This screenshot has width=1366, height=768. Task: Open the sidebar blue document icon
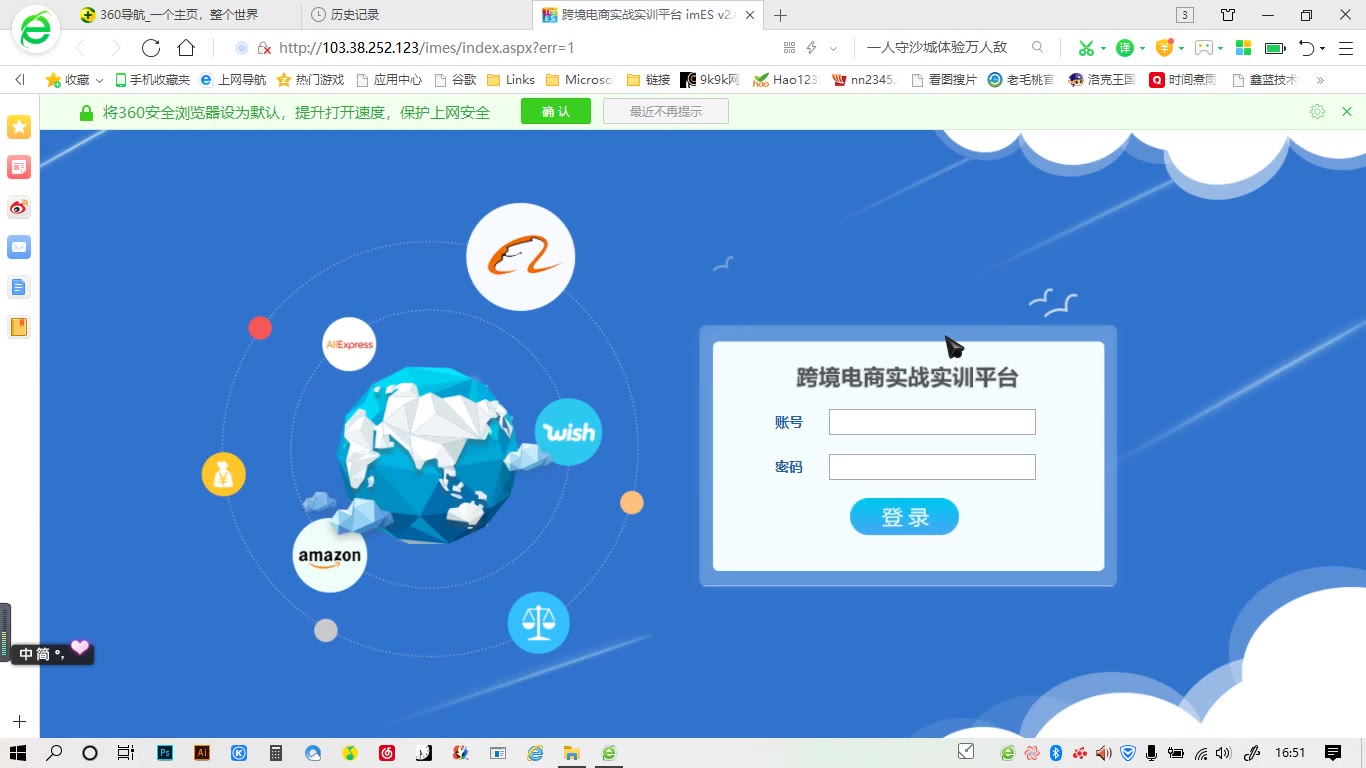point(19,287)
